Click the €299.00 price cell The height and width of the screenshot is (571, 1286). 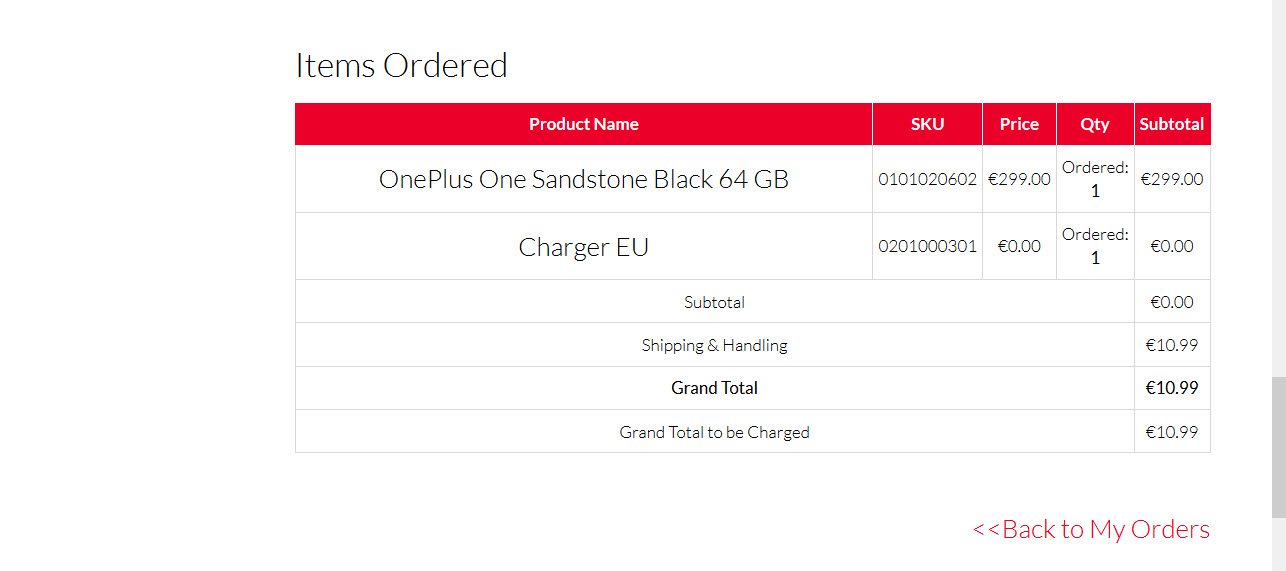coord(1019,180)
